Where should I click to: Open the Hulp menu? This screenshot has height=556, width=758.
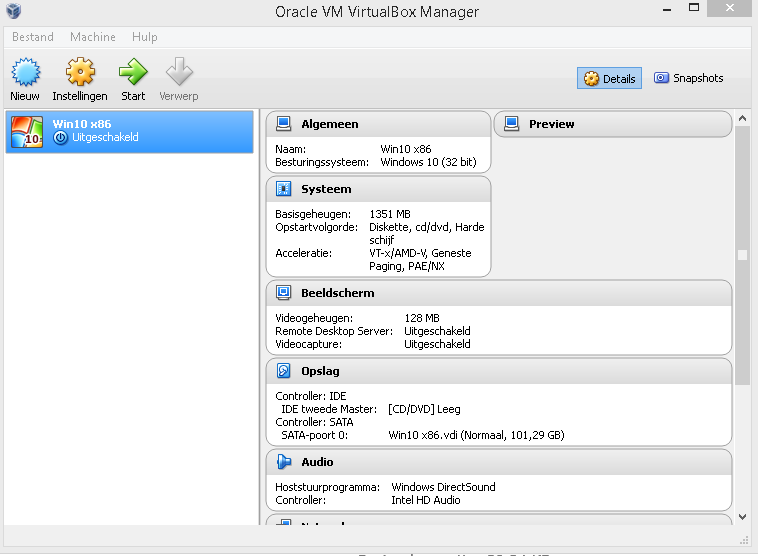coord(145,37)
